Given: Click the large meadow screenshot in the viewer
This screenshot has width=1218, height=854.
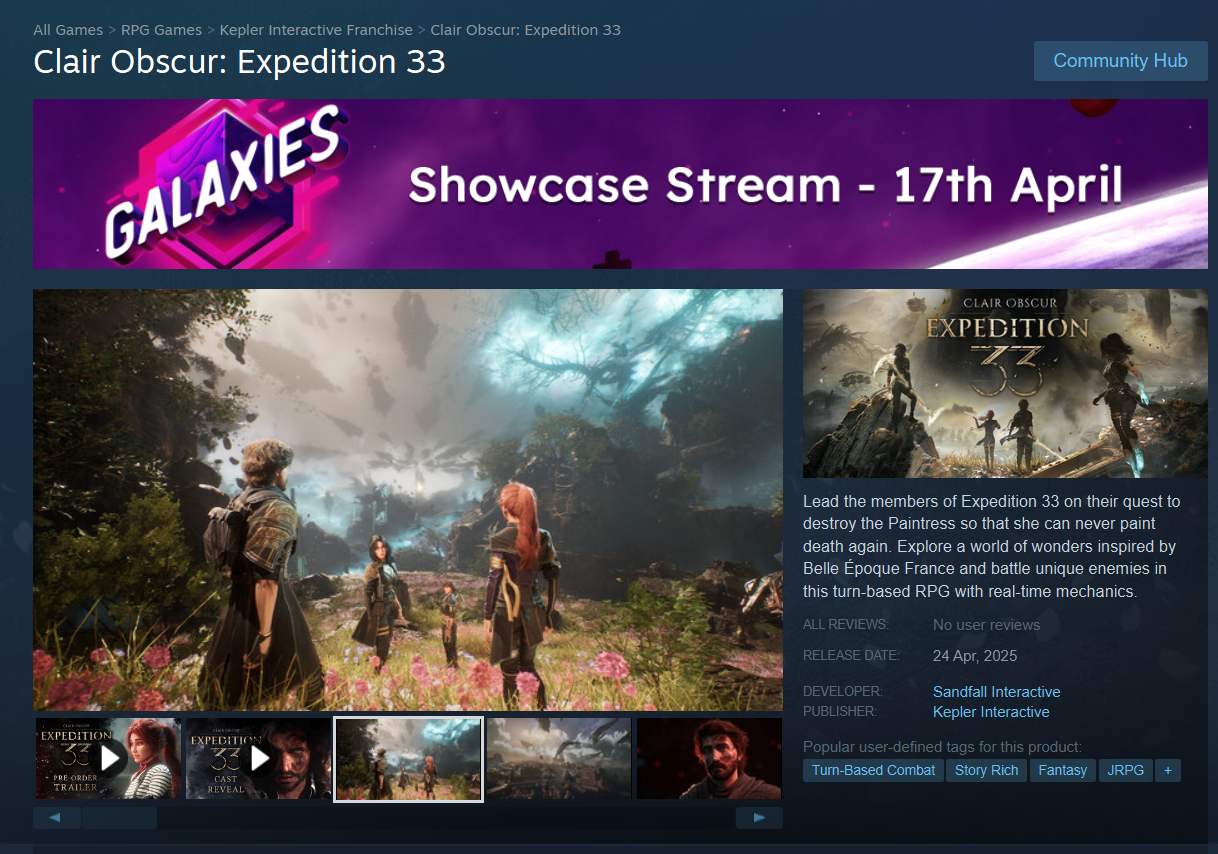Looking at the screenshot, I should [408, 500].
